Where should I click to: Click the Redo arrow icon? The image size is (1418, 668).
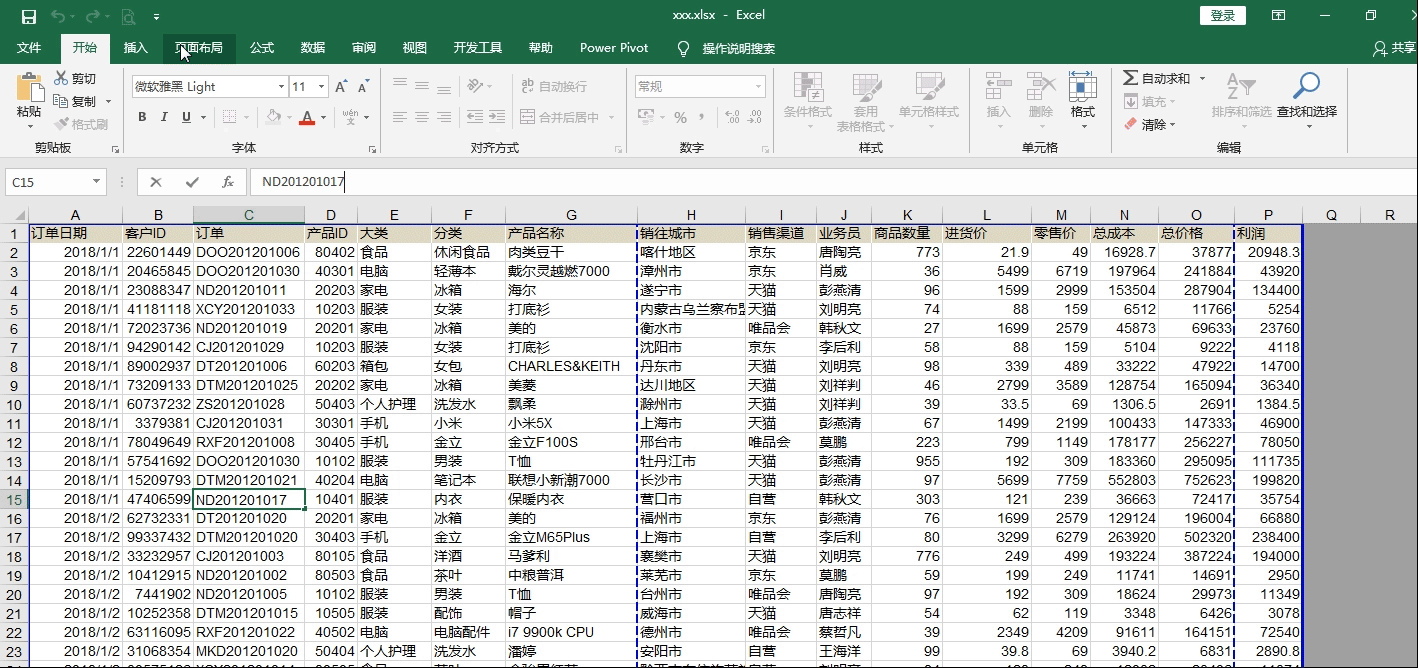92,16
